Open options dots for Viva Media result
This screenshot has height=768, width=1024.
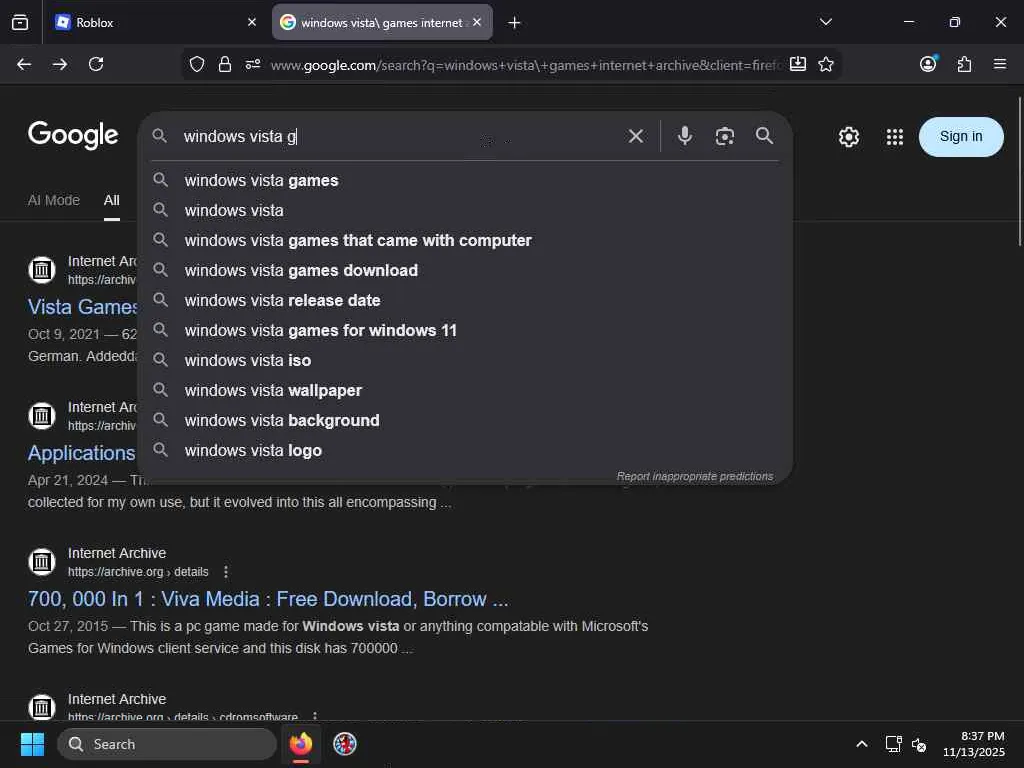pyautogui.click(x=226, y=572)
